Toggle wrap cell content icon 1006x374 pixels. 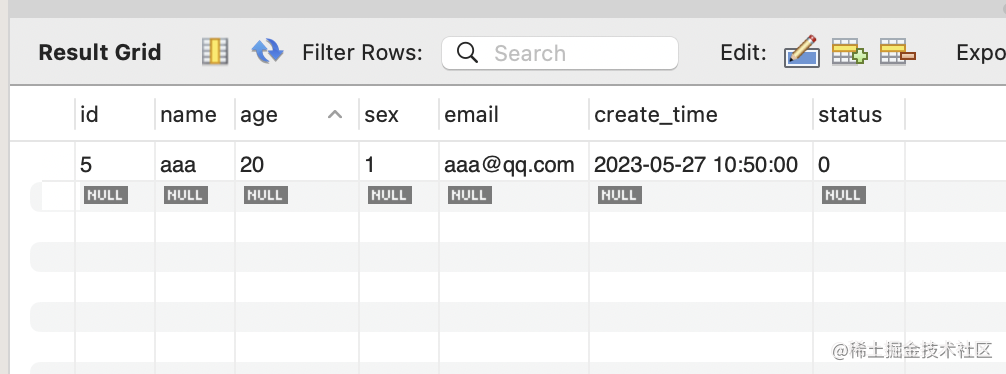(x=215, y=51)
